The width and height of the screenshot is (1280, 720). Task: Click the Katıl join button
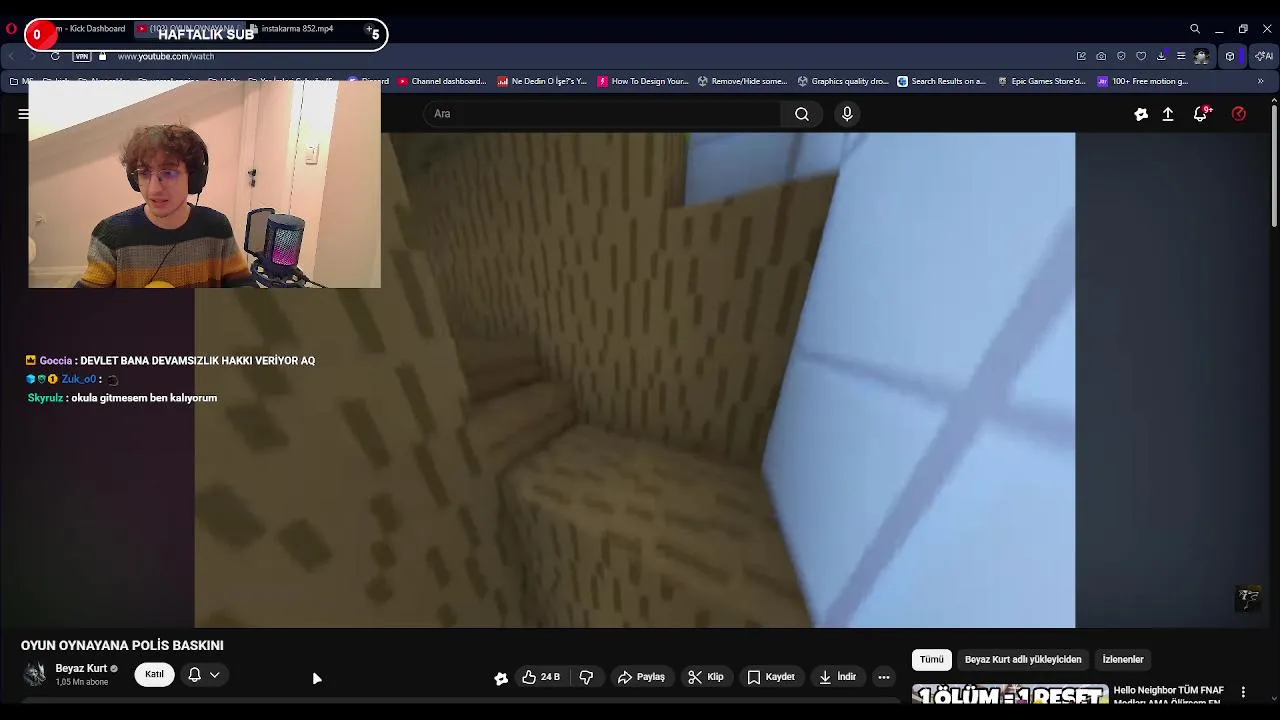click(154, 675)
